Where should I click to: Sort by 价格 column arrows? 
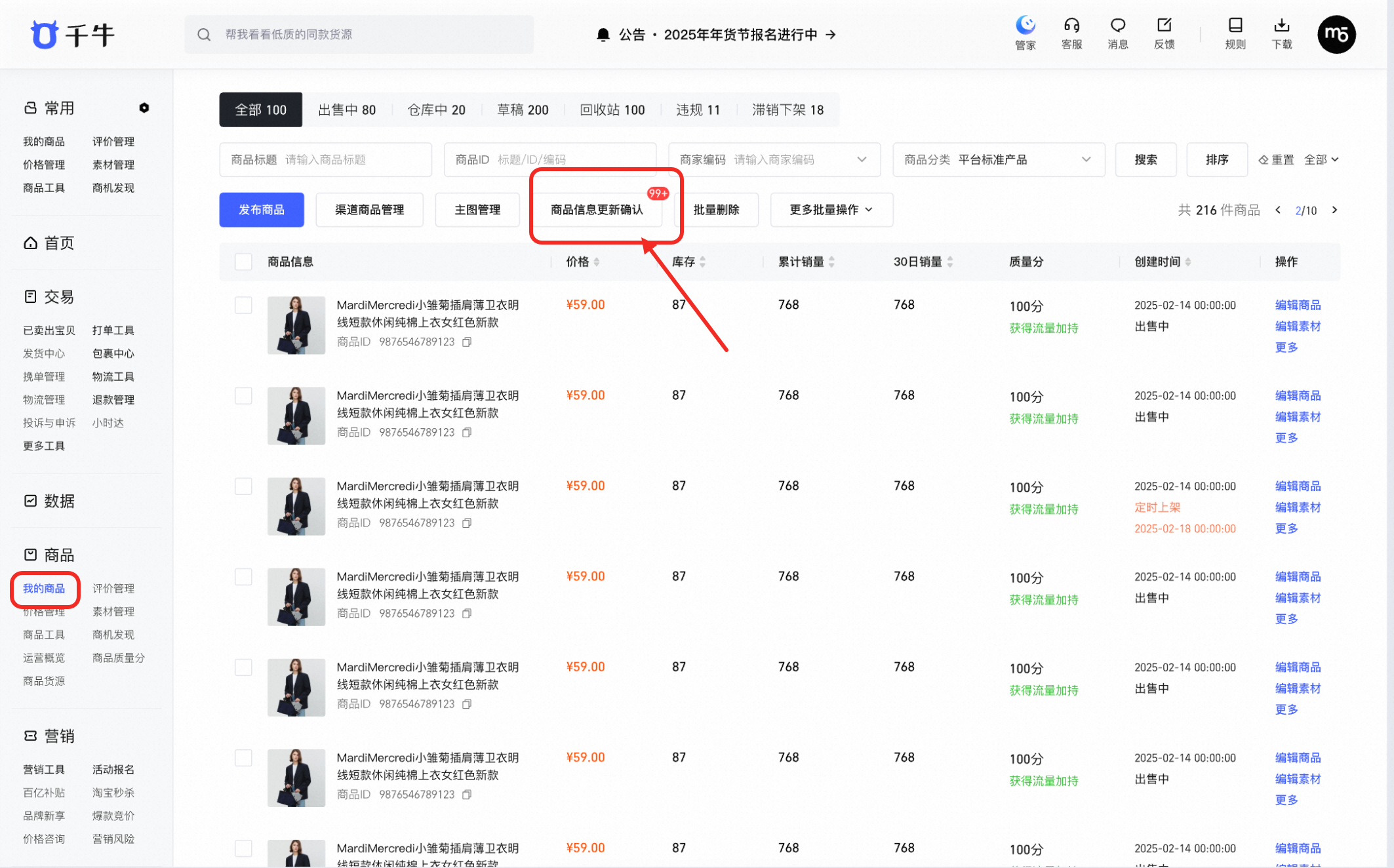[x=597, y=262]
